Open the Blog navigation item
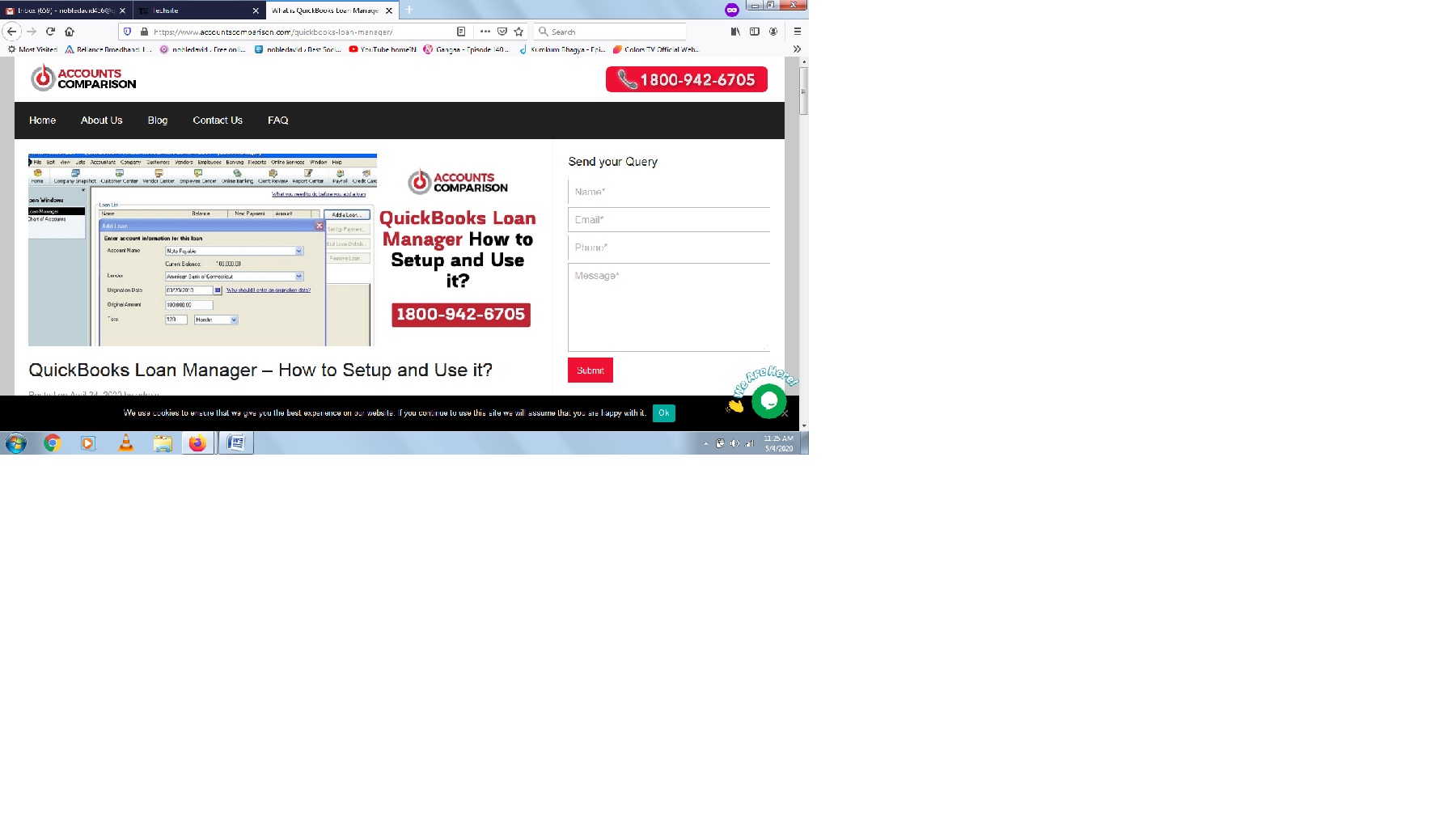 point(157,120)
